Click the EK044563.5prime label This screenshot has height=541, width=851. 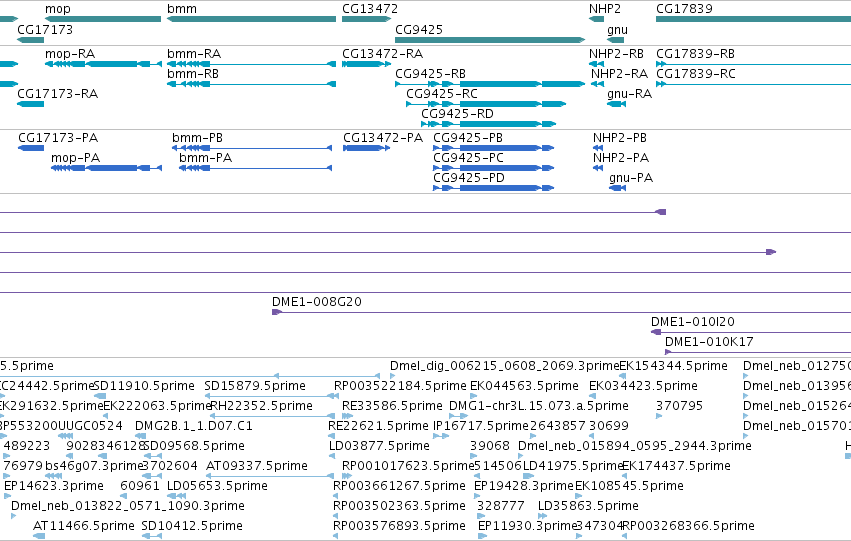pyautogui.click(x=524, y=386)
